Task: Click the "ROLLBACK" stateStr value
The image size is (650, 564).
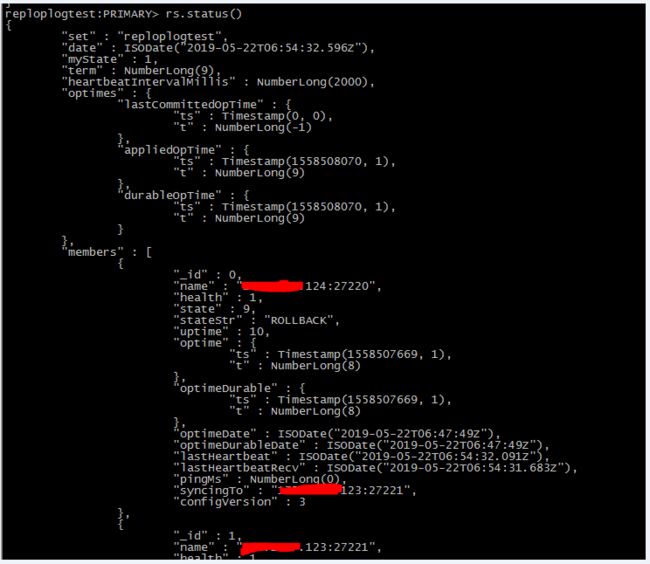Action: pyautogui.click(x=298, y=320)
